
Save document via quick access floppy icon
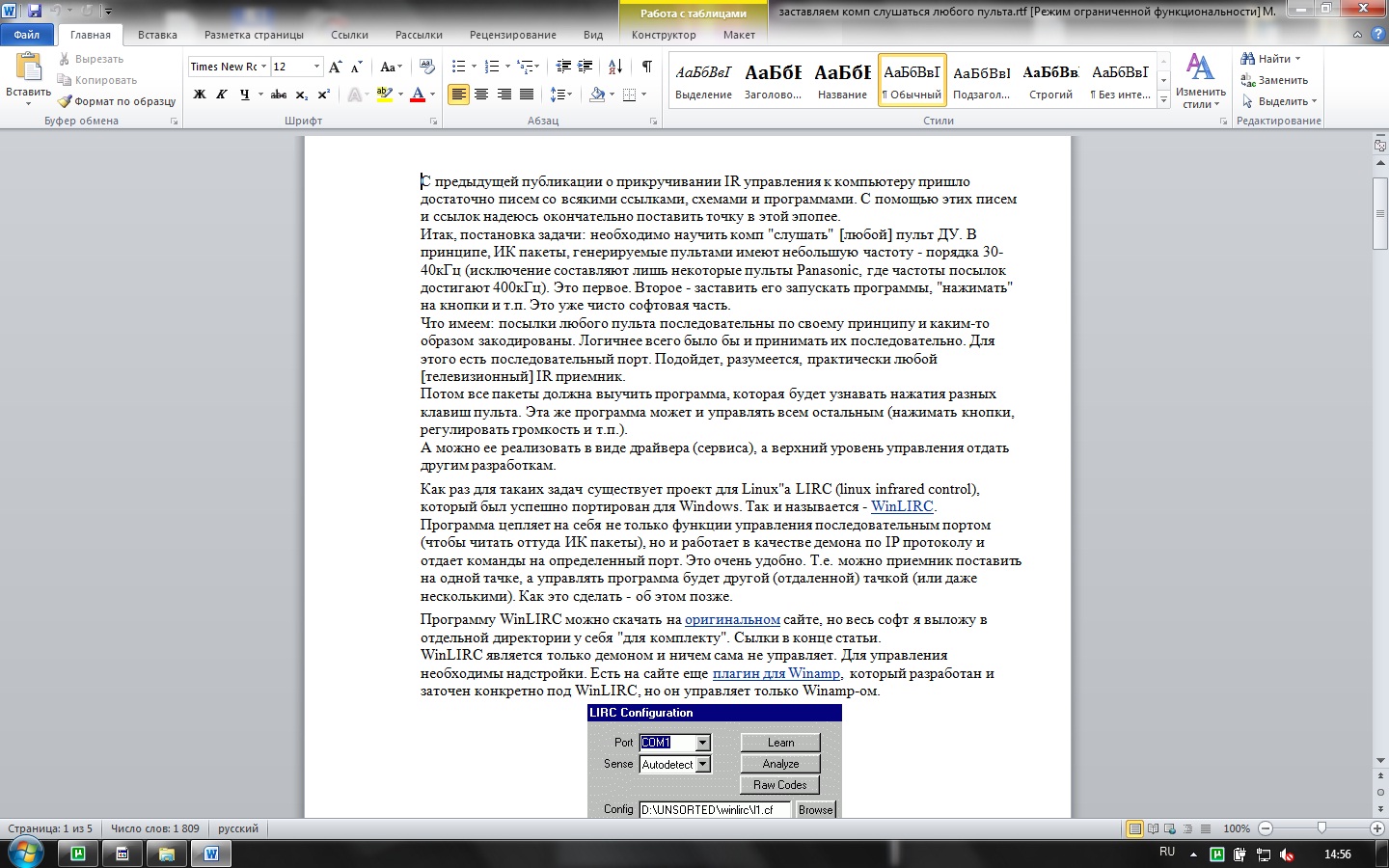pos(35,11)
